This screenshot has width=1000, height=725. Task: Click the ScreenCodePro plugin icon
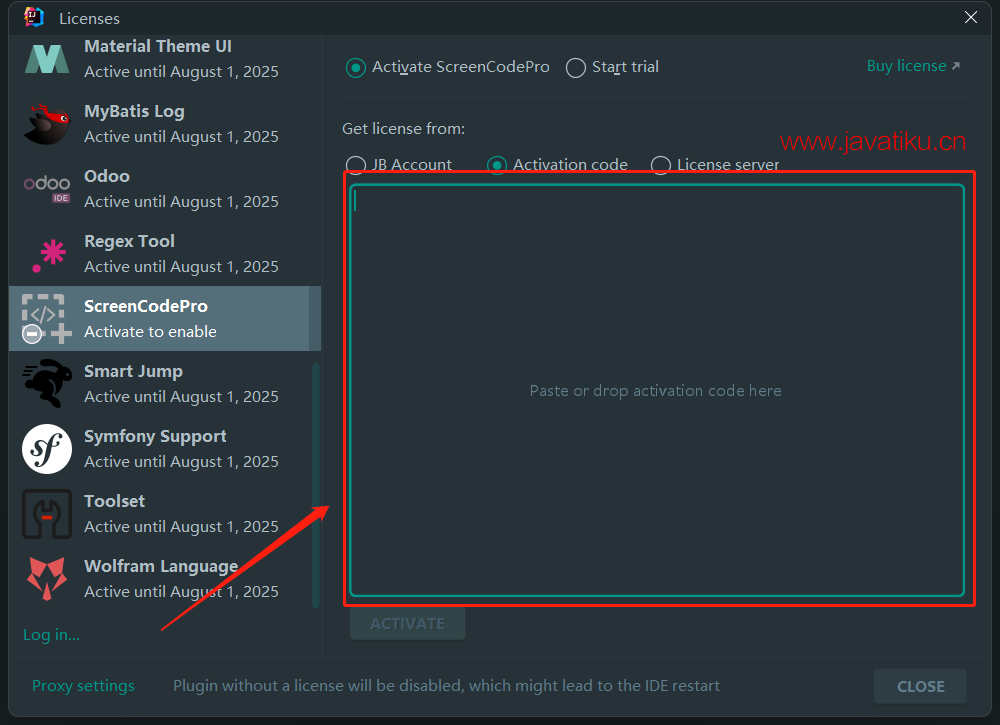pos(47,318)
